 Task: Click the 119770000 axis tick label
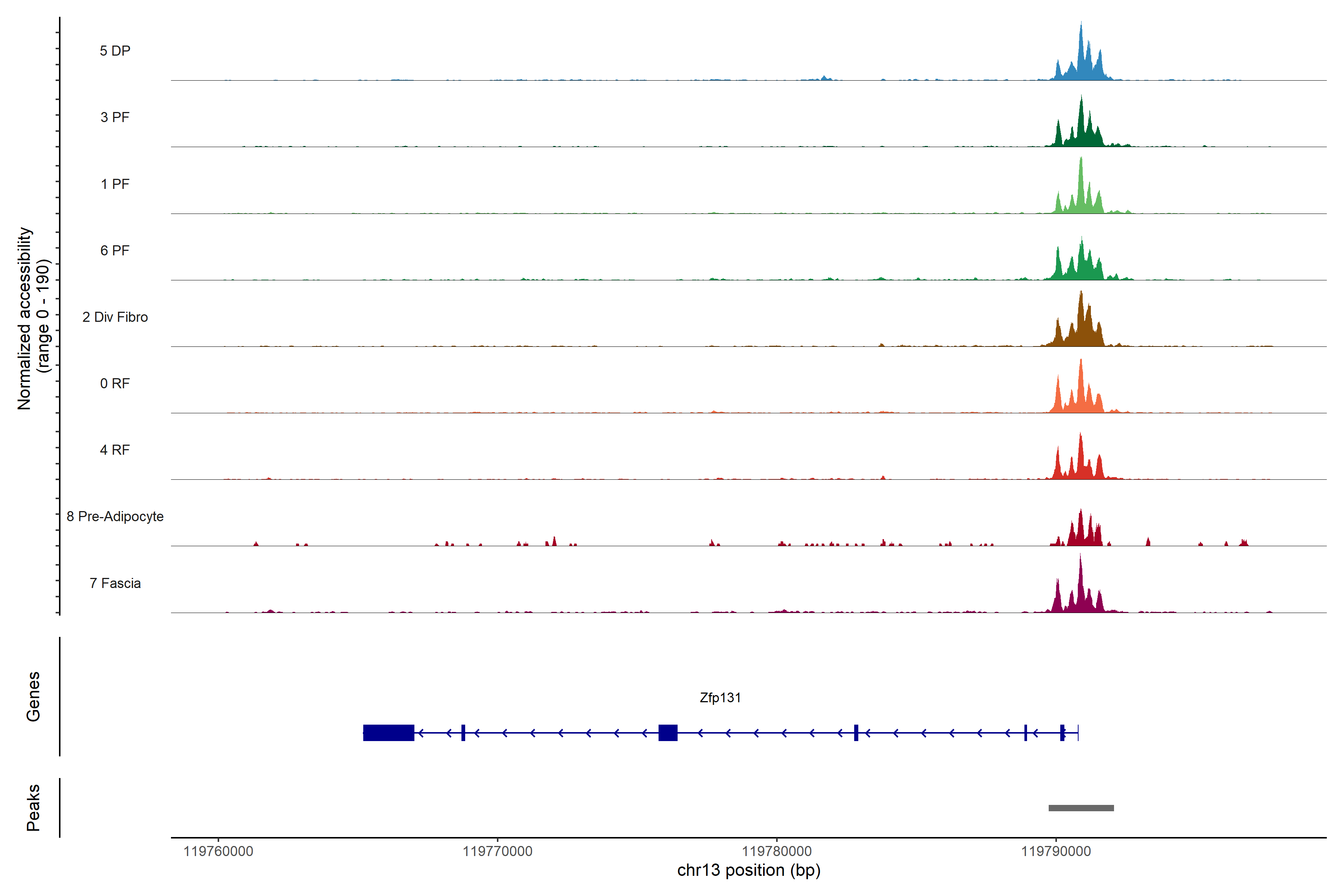tap(497, 851)
